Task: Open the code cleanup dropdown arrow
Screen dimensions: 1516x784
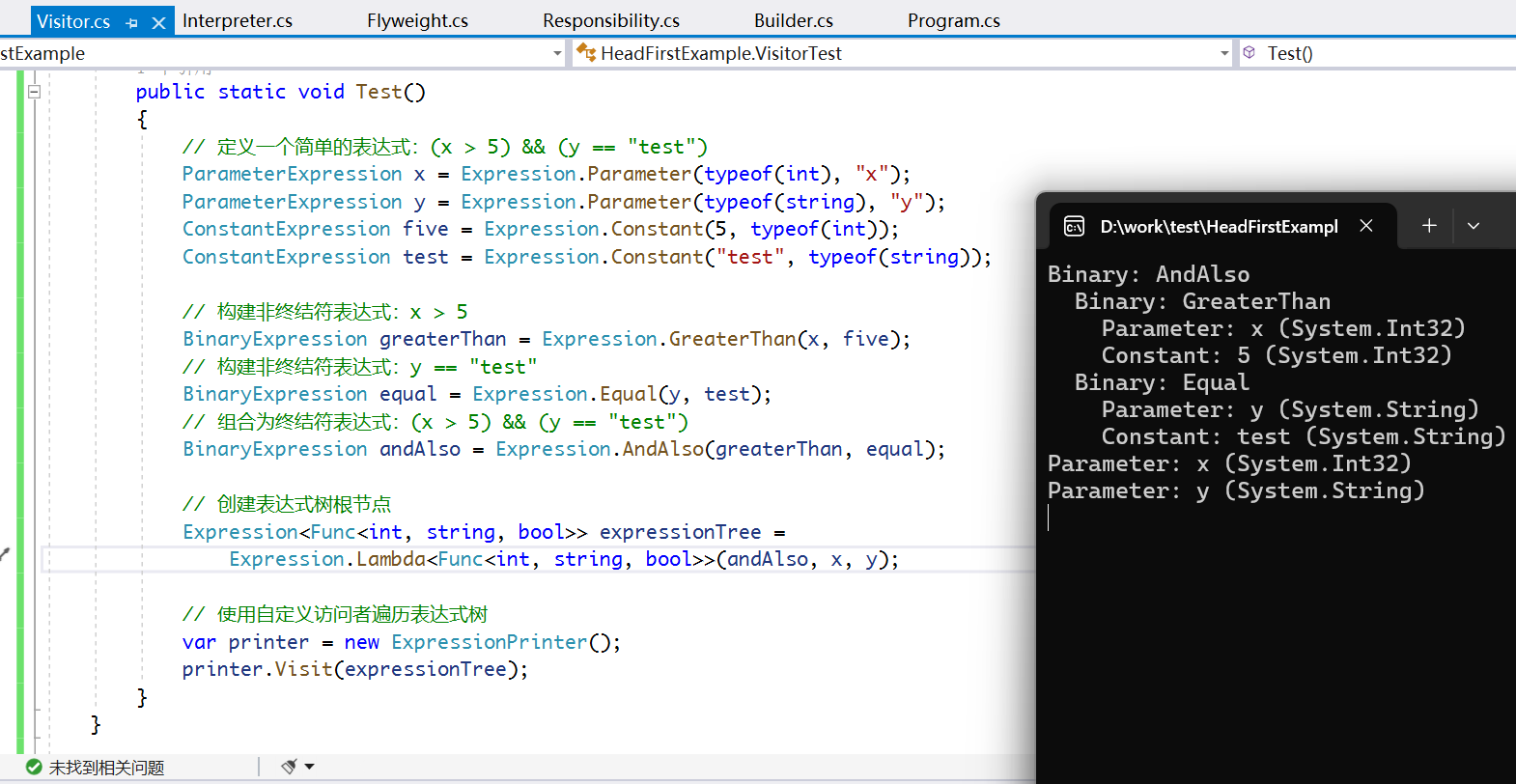Action: [310, 767]
